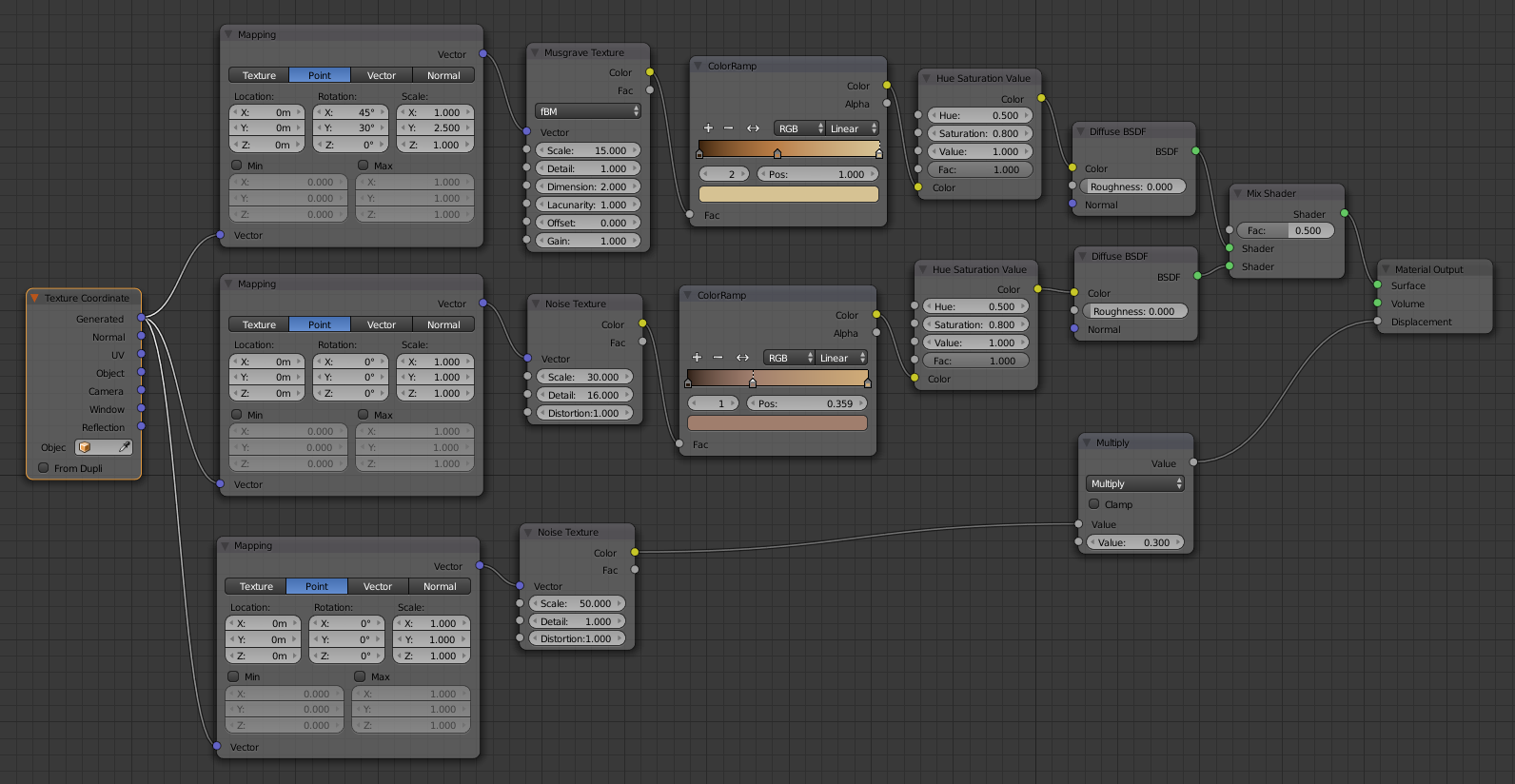Flip the lower ColorRamp colors
Image resolution: width=1515 pixels, height=784 pixels.
coord(742,358)
